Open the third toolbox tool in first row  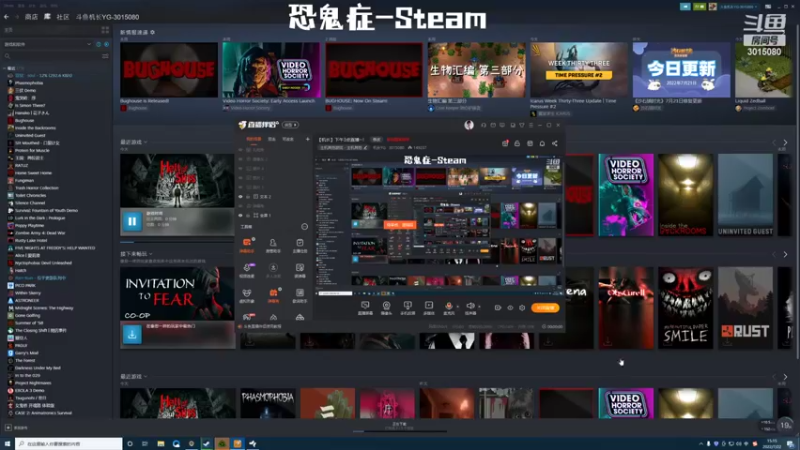point(299,245)
